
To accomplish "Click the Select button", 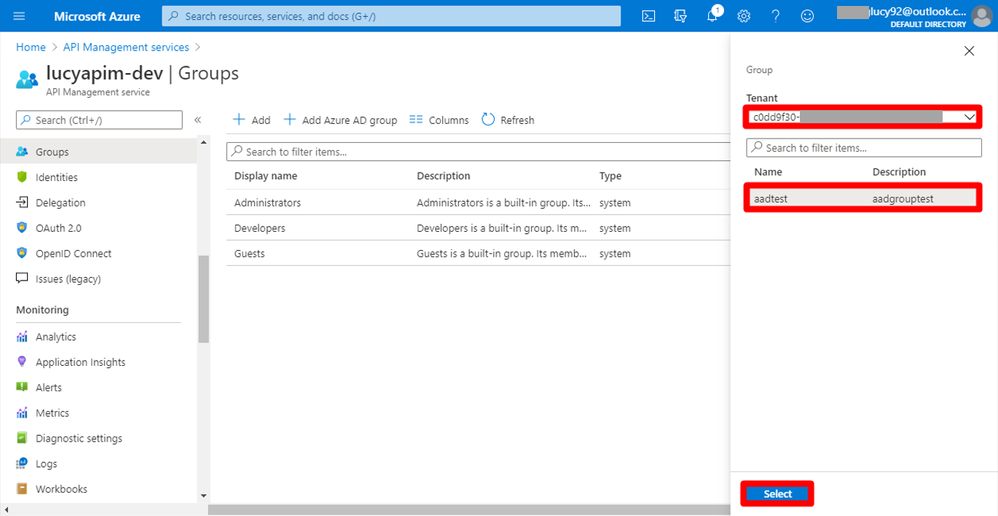I will click(x=777, y=494).
